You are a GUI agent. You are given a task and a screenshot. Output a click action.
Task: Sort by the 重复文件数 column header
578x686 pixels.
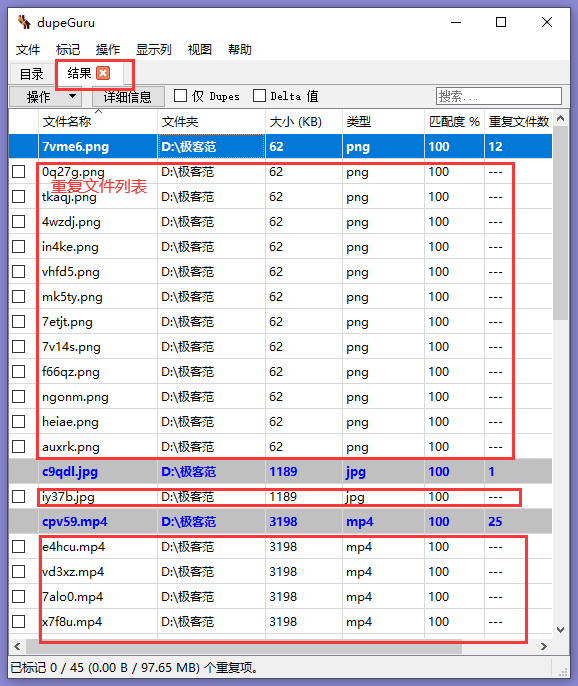pyautogui.click(x=518, y=121)
